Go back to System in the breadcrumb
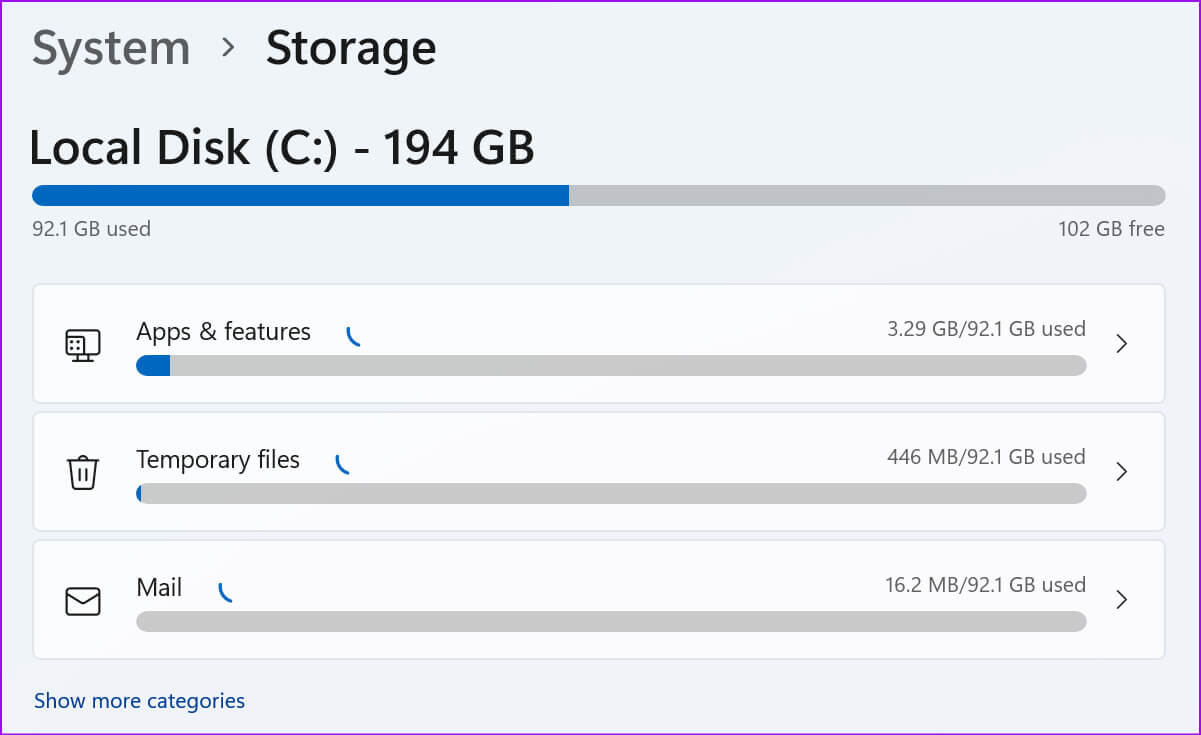The height and width of the screenshot is (735, 1201). pyautogui.click(x=111, y=48)
